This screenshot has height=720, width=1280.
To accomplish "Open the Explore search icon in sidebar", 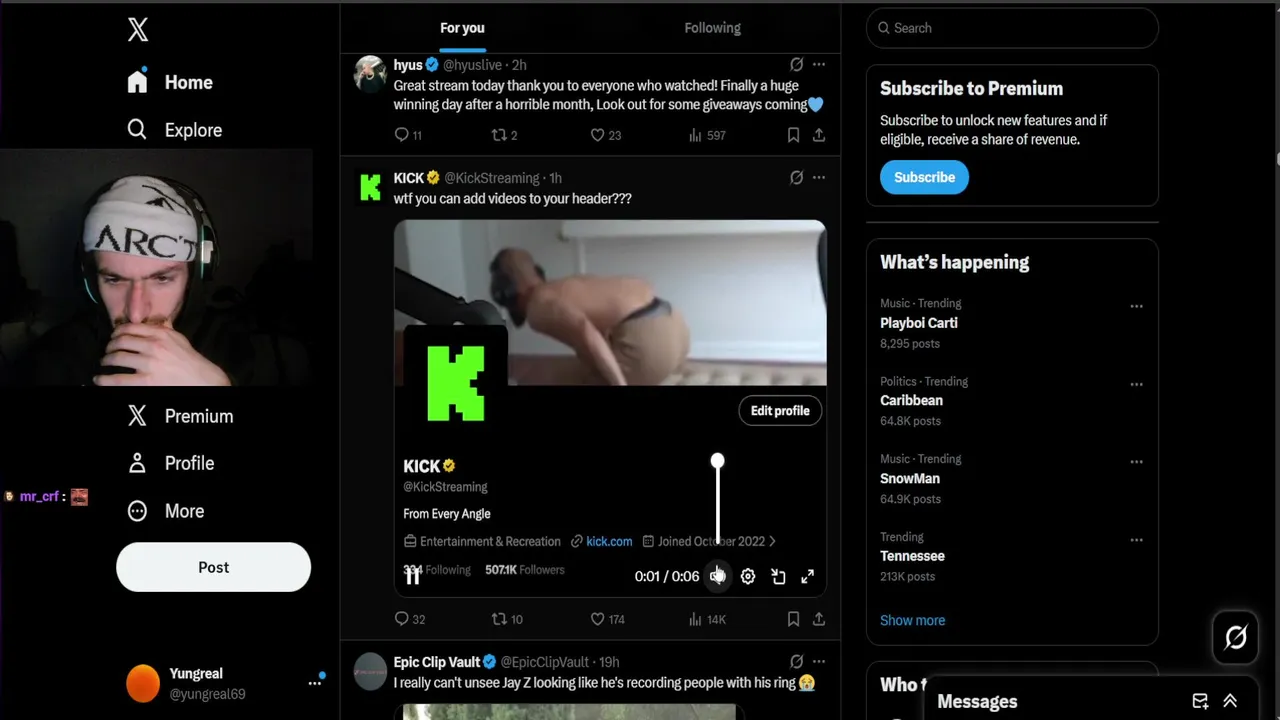I will 137,129.
